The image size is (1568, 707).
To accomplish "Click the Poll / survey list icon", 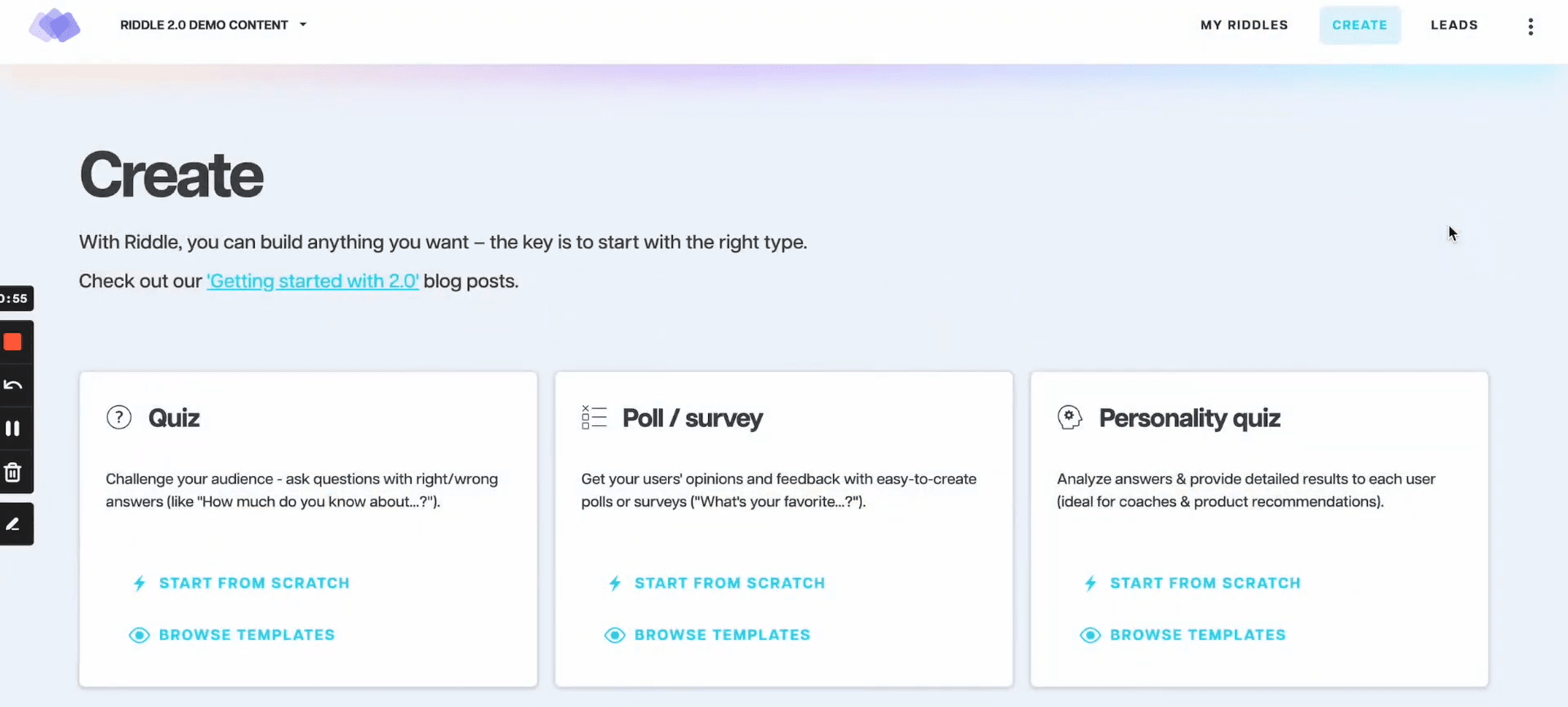I will [x=594, y=417].
